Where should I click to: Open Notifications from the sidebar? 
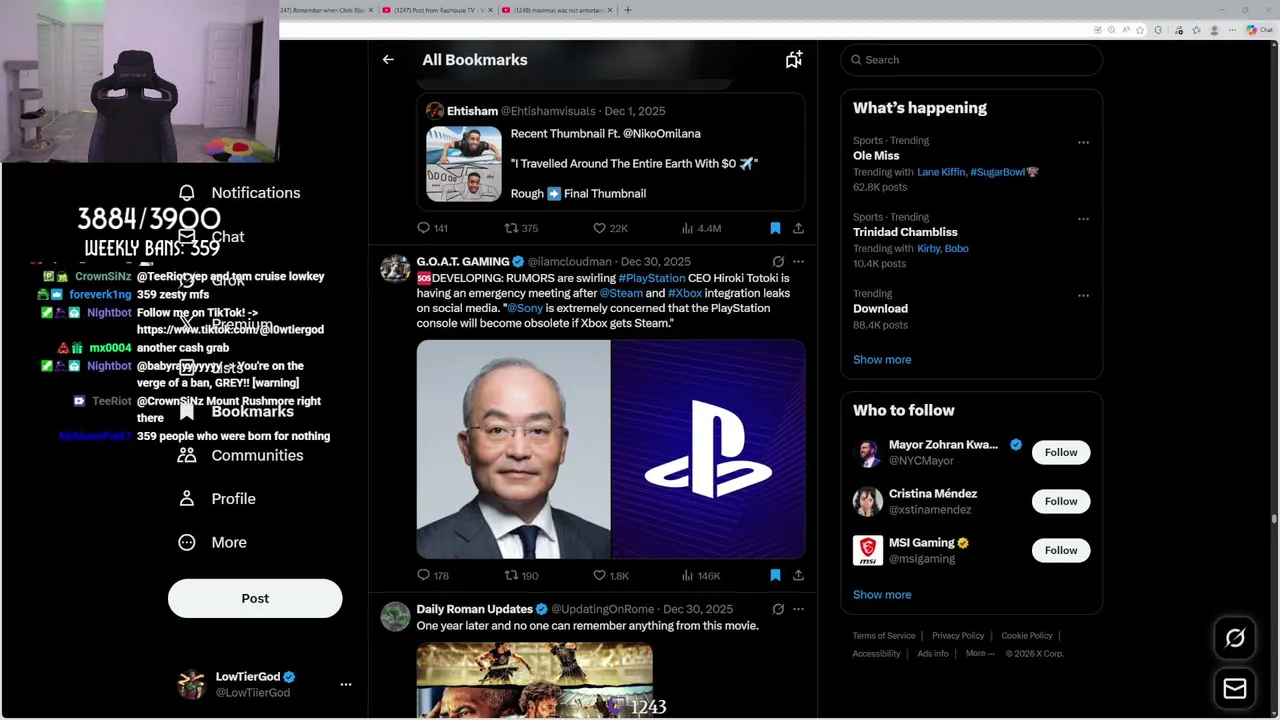(x=239, y=193)
